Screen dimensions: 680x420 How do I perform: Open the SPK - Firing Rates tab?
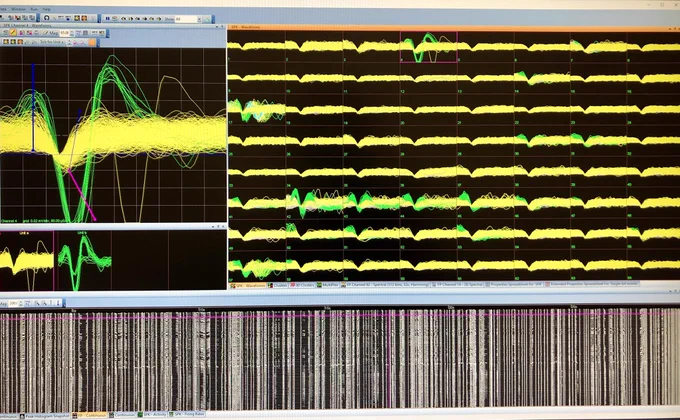pyautogui.click(x=187, y=414)
